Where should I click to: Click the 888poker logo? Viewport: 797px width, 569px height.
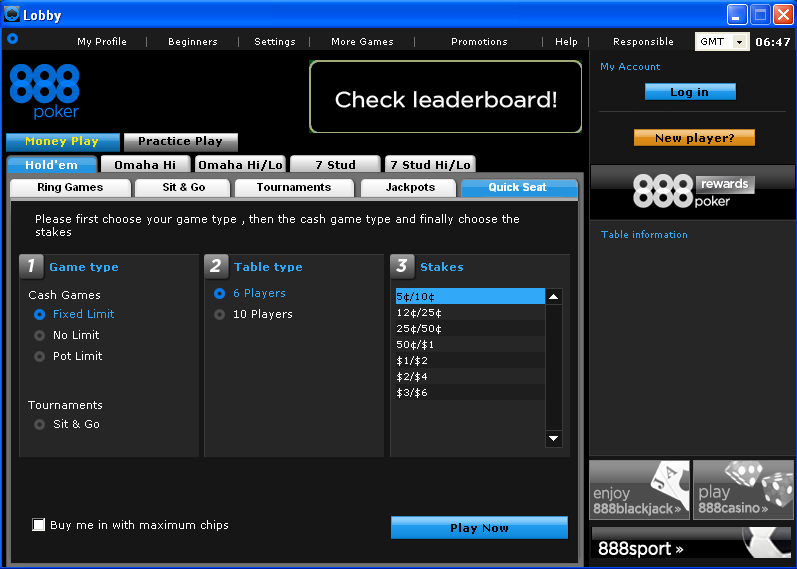[45, 91]
